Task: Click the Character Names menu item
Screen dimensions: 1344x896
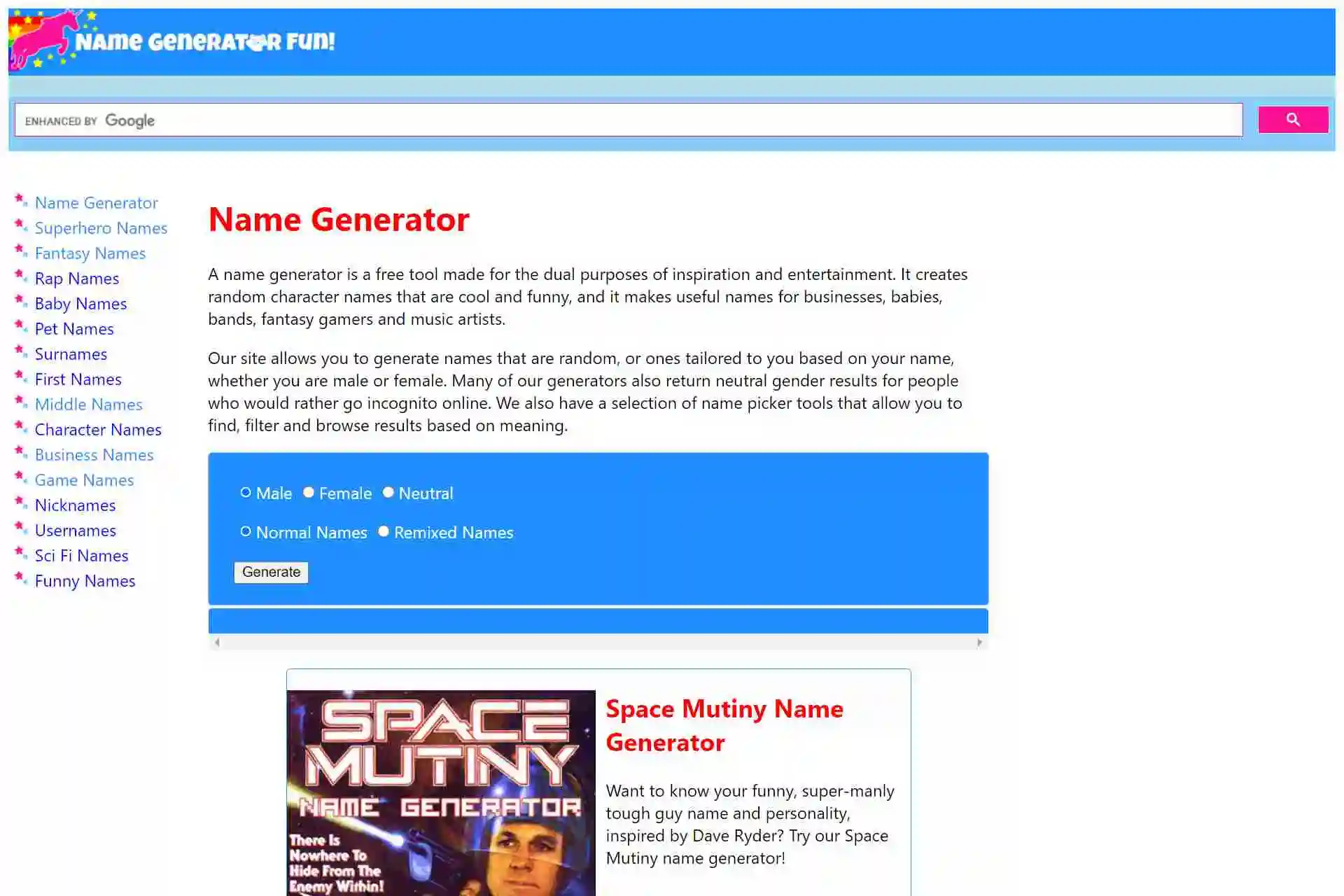Action: coord(98,428)
